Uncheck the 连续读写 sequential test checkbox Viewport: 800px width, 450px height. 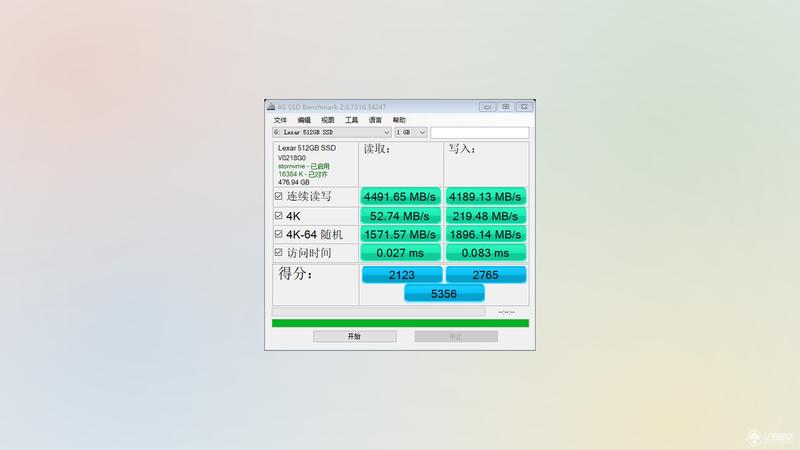(279, 196)
